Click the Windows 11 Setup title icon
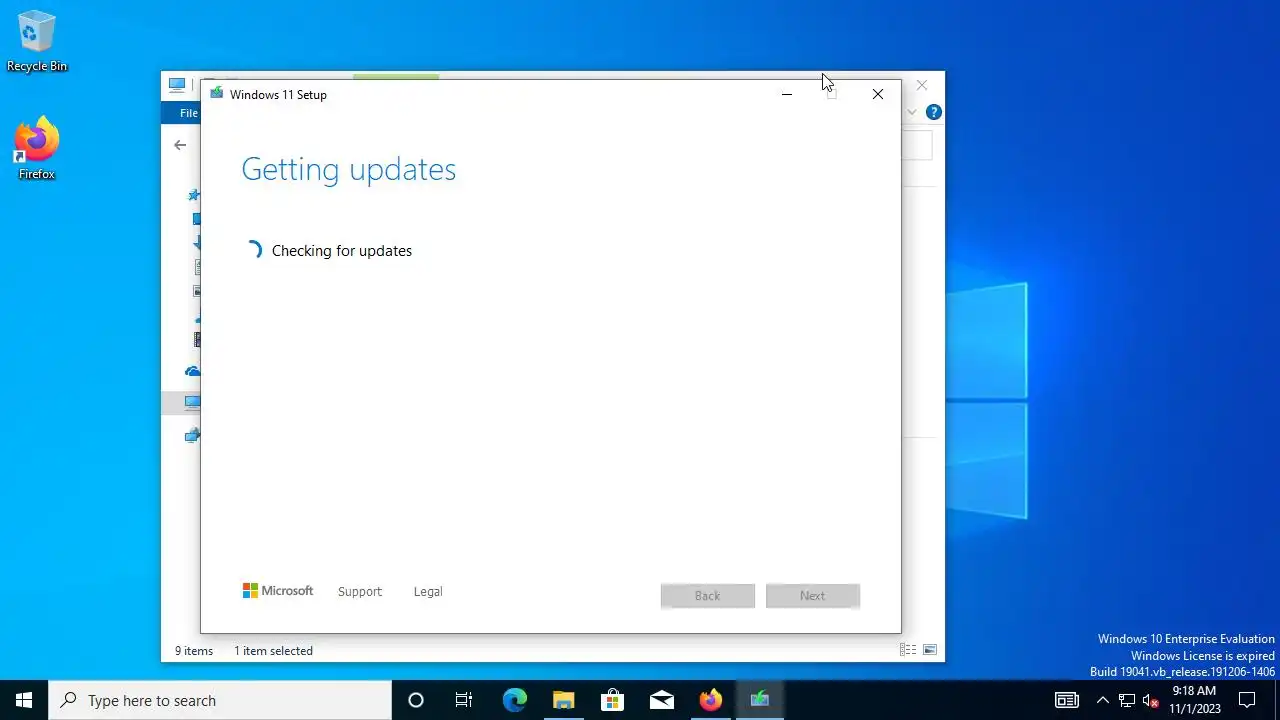The width and height of the screenshot is (1280, 720). (216, 94)
